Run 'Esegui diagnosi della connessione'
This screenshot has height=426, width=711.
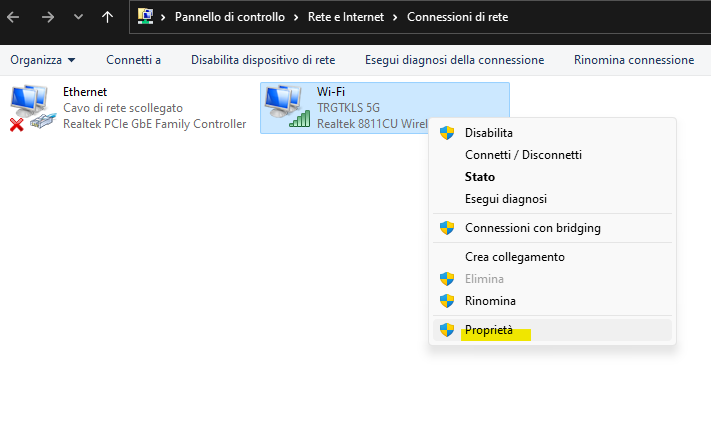(454, 60)
